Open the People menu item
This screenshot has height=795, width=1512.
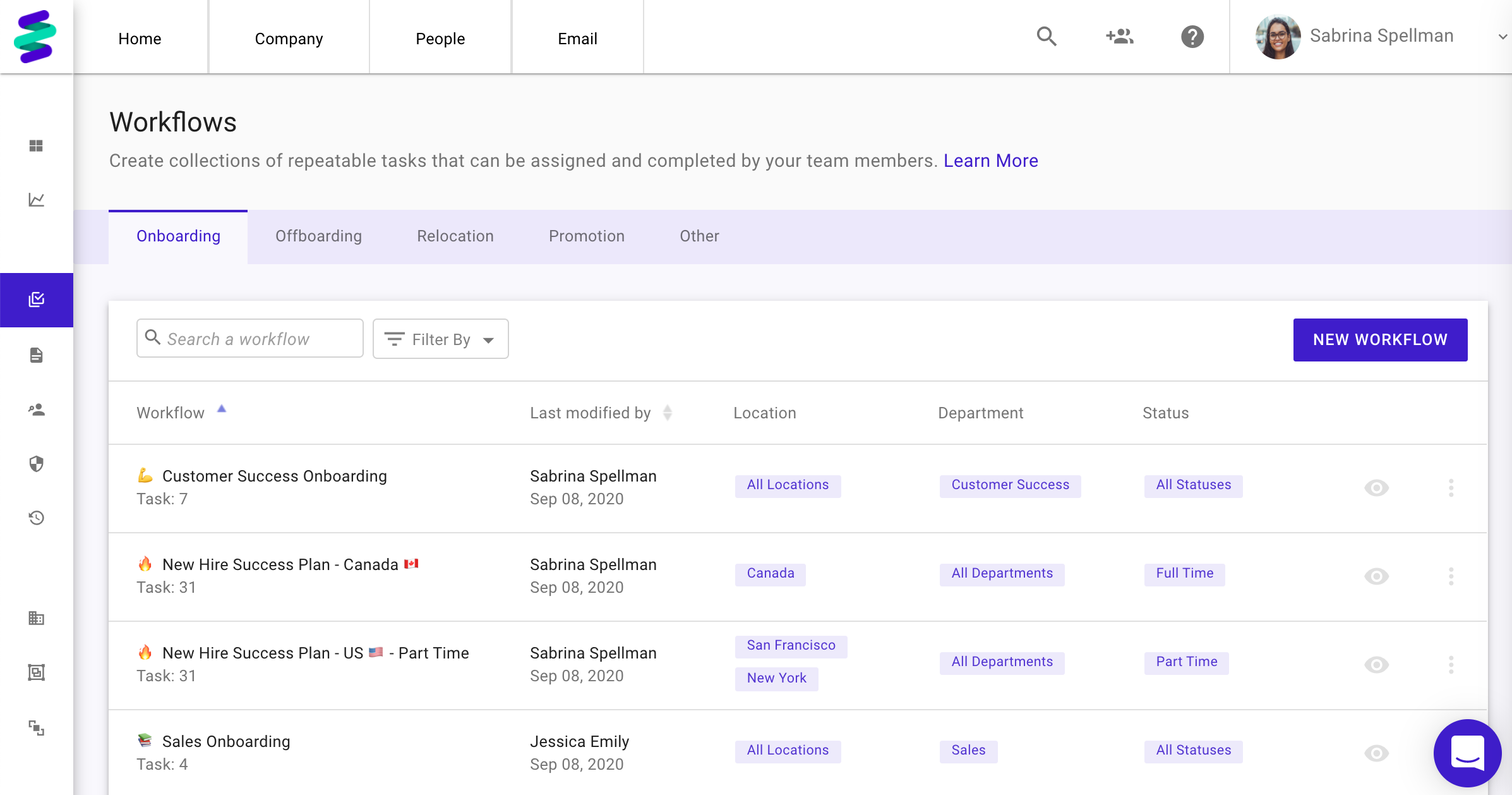click(440, 39)
